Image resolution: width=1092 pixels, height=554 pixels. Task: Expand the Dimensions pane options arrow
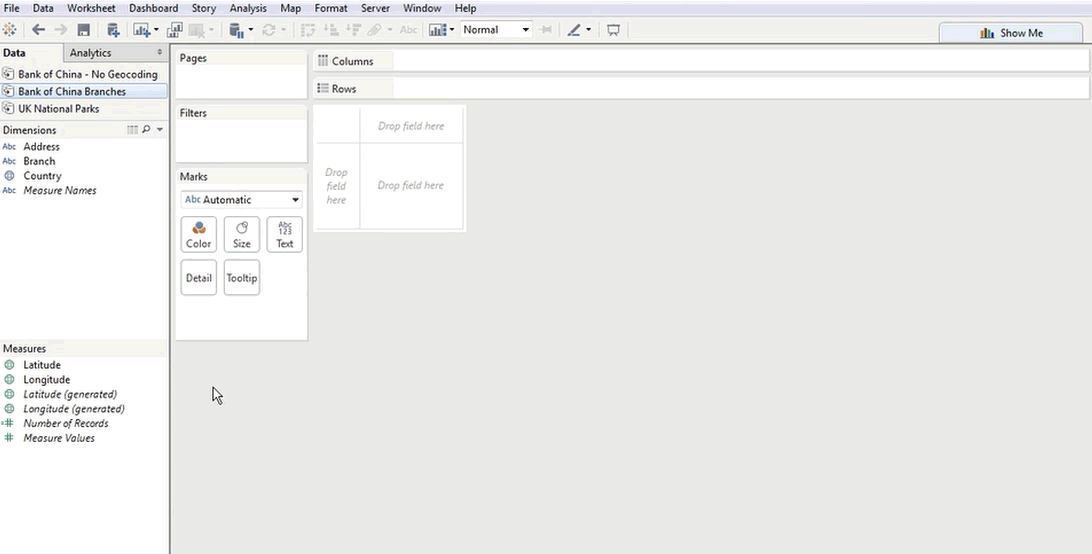pyautogui.click(x=160, y=130)
